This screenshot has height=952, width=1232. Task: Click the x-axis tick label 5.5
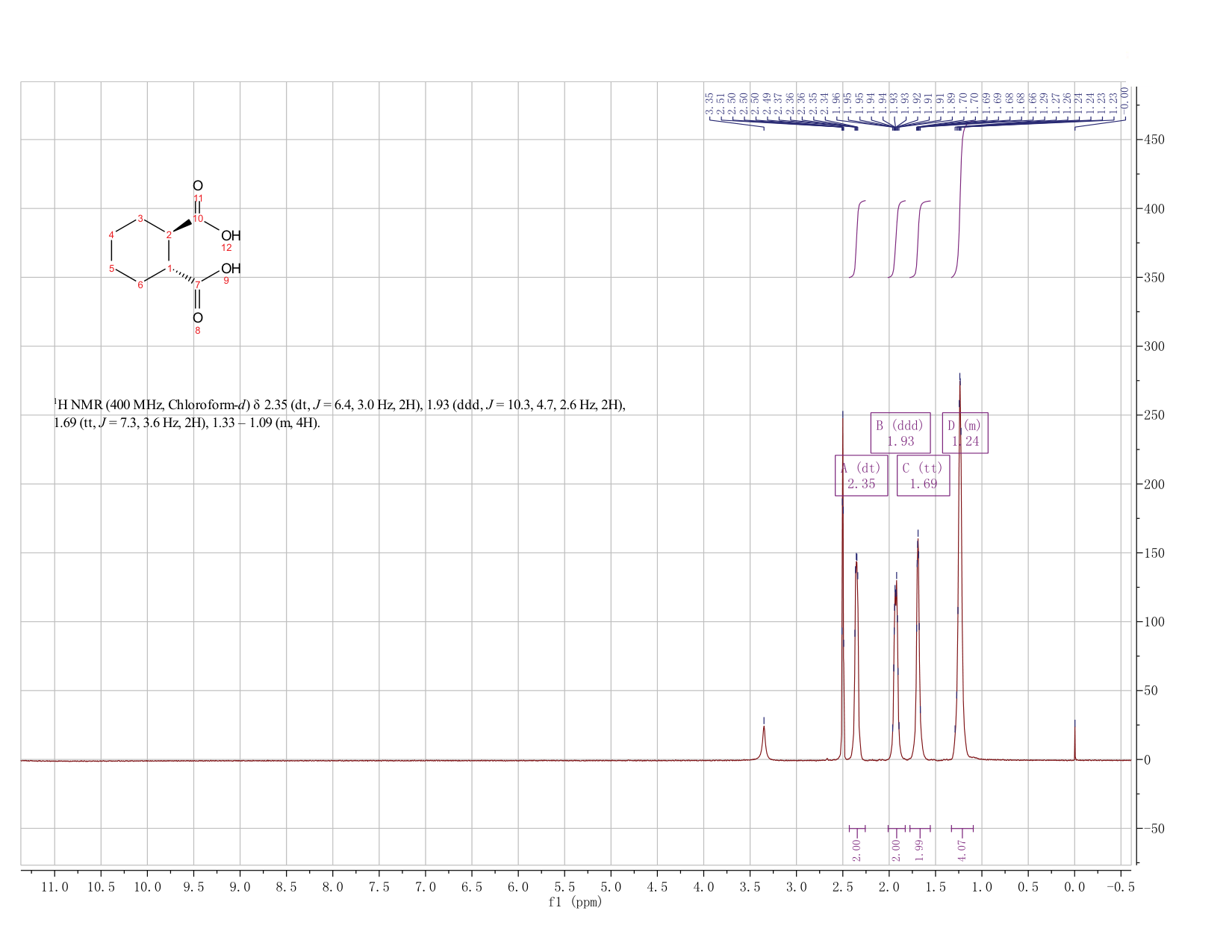[564, 886]
